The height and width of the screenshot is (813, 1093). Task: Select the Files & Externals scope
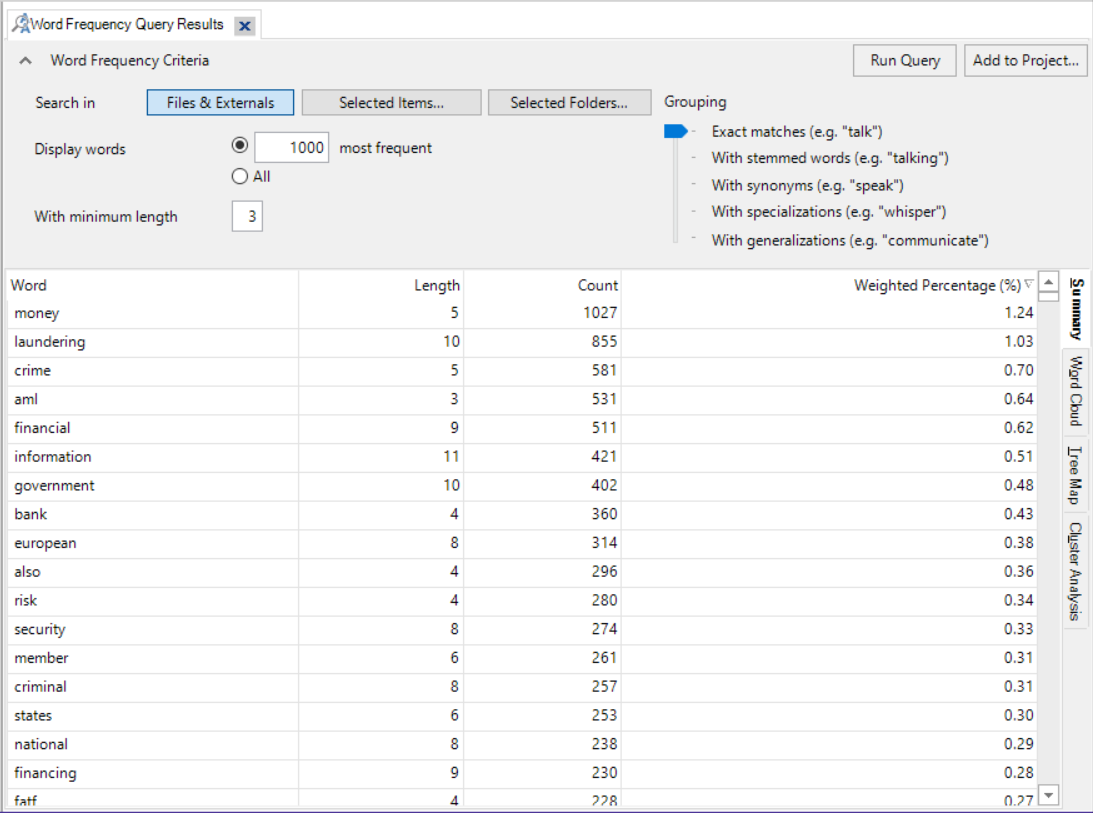coord(219,102)
